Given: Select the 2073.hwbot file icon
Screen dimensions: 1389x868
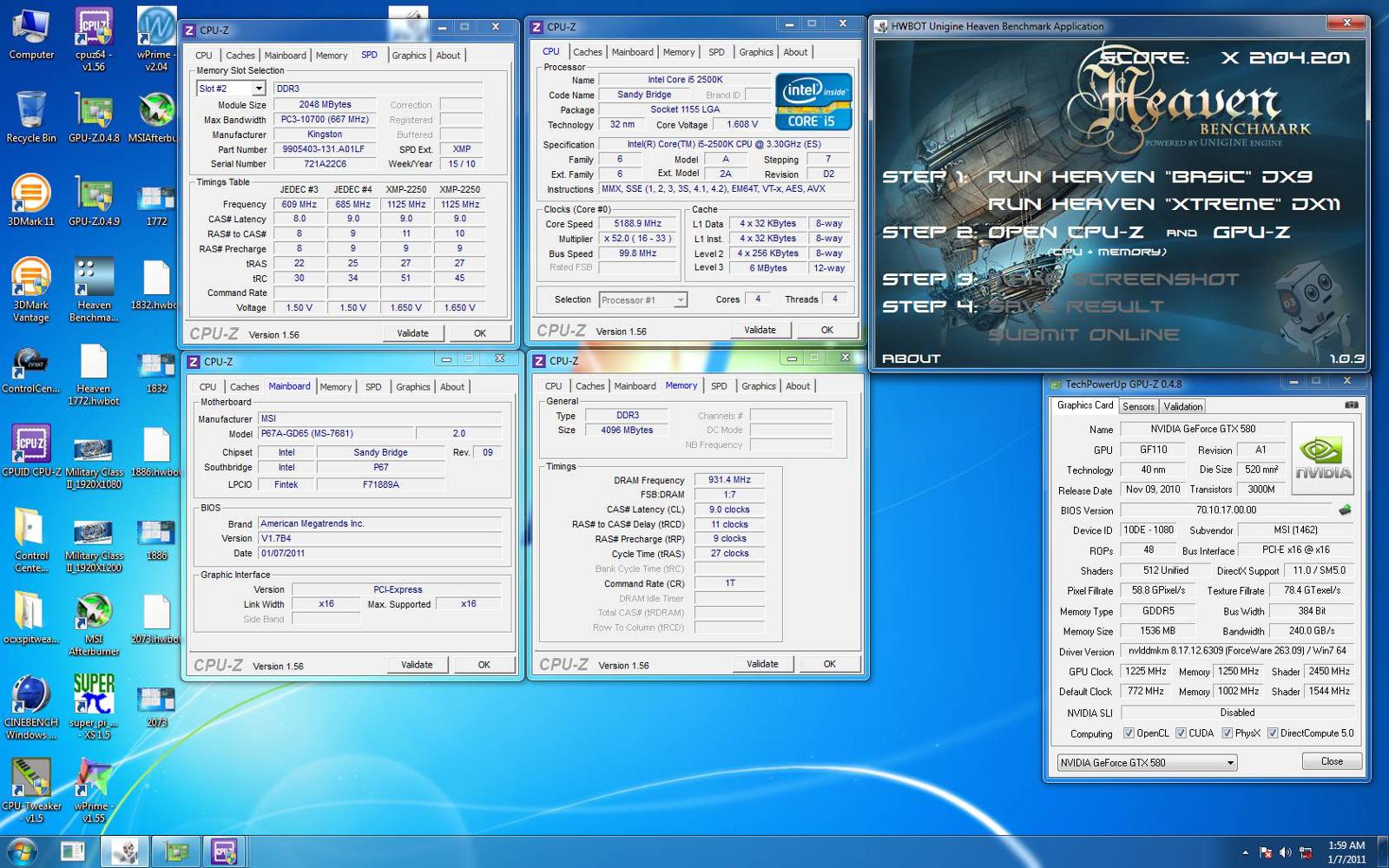Looking at the screenshot, I should pos(156,618).
